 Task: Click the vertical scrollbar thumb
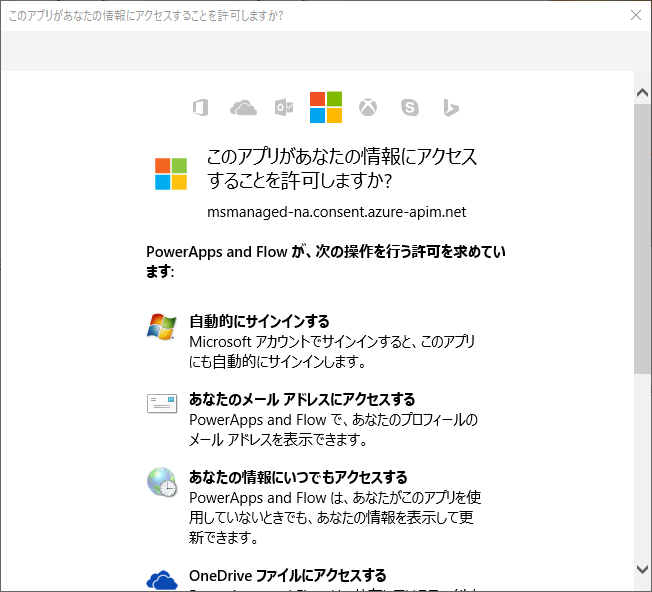(642, 239)
